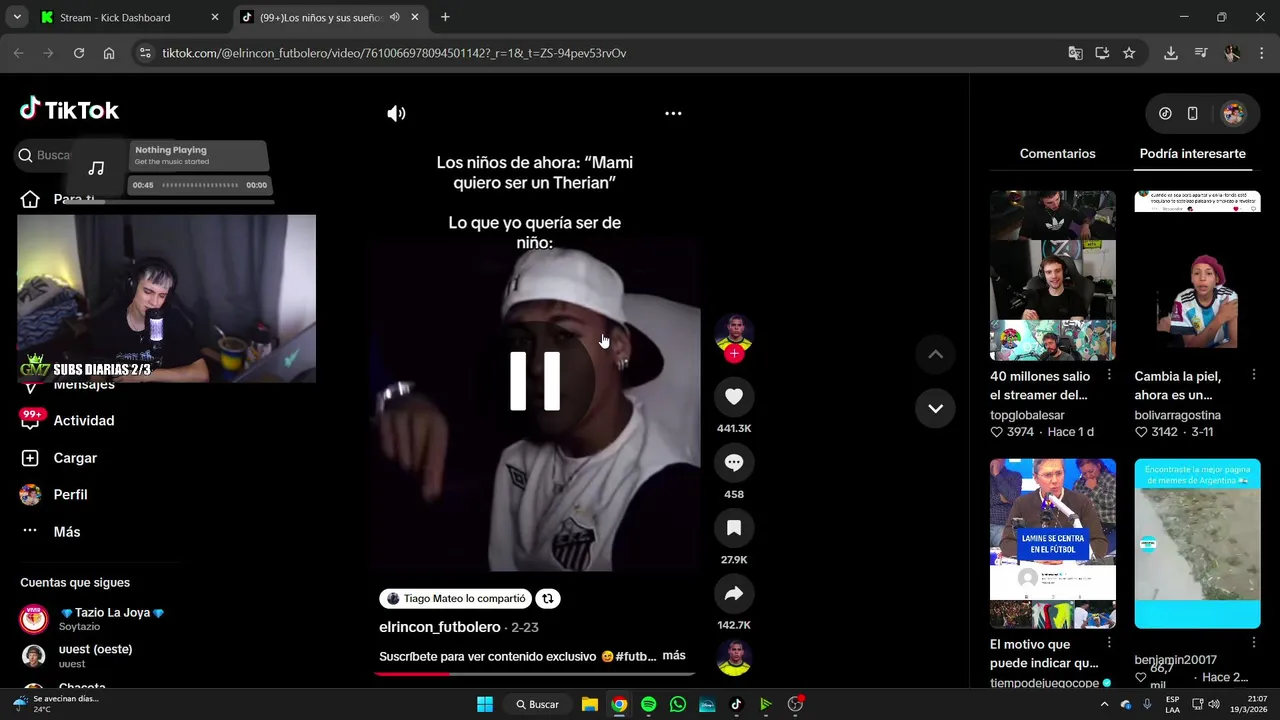The height and width of the screenshot is (720, 1280).
Task: Open video three-dot options menu
Action: [x=673, y=113]
